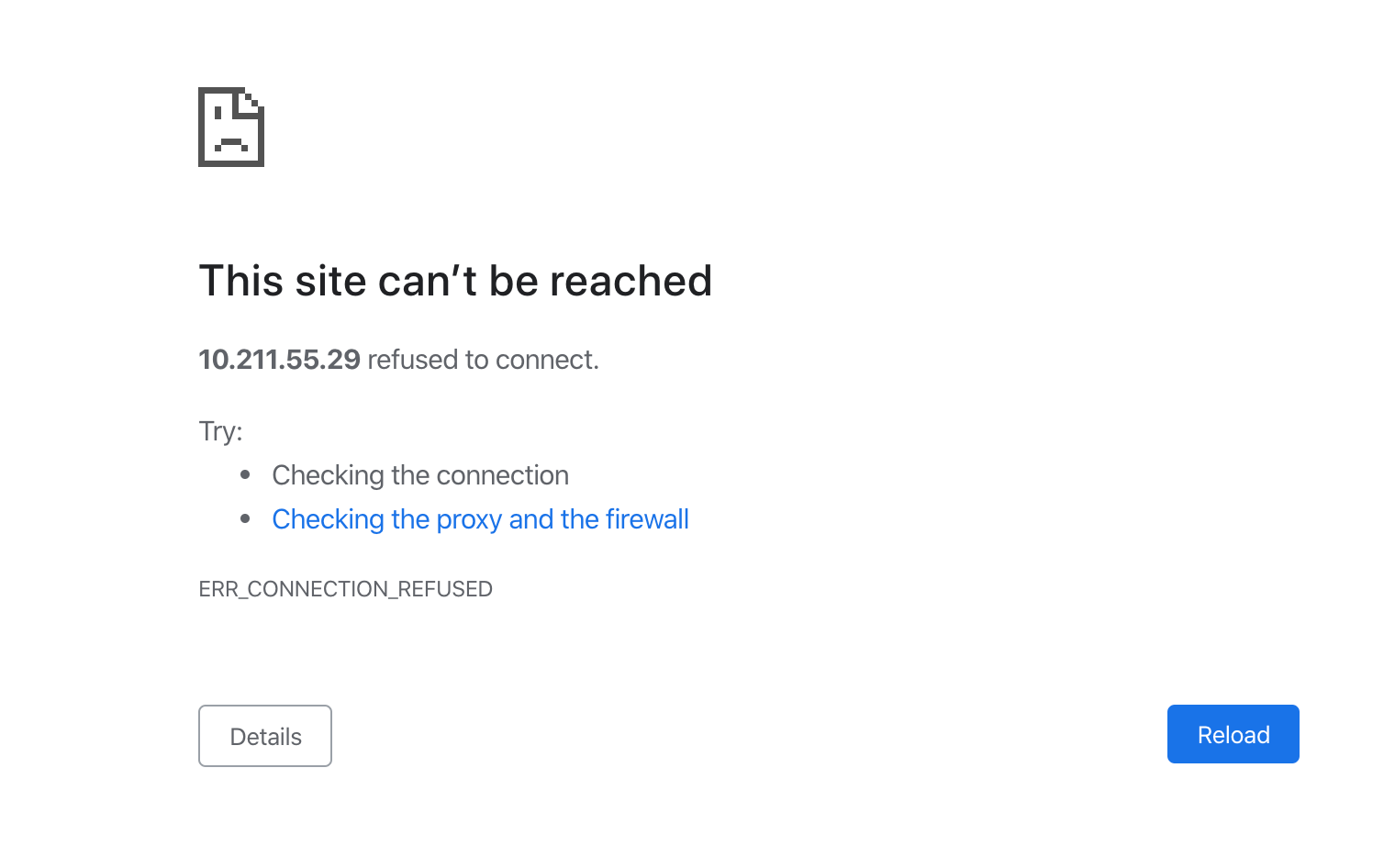The image size is (1395, 868).
Task: Click the bold IP address 10.211.55.29
Action: (280, 360)
